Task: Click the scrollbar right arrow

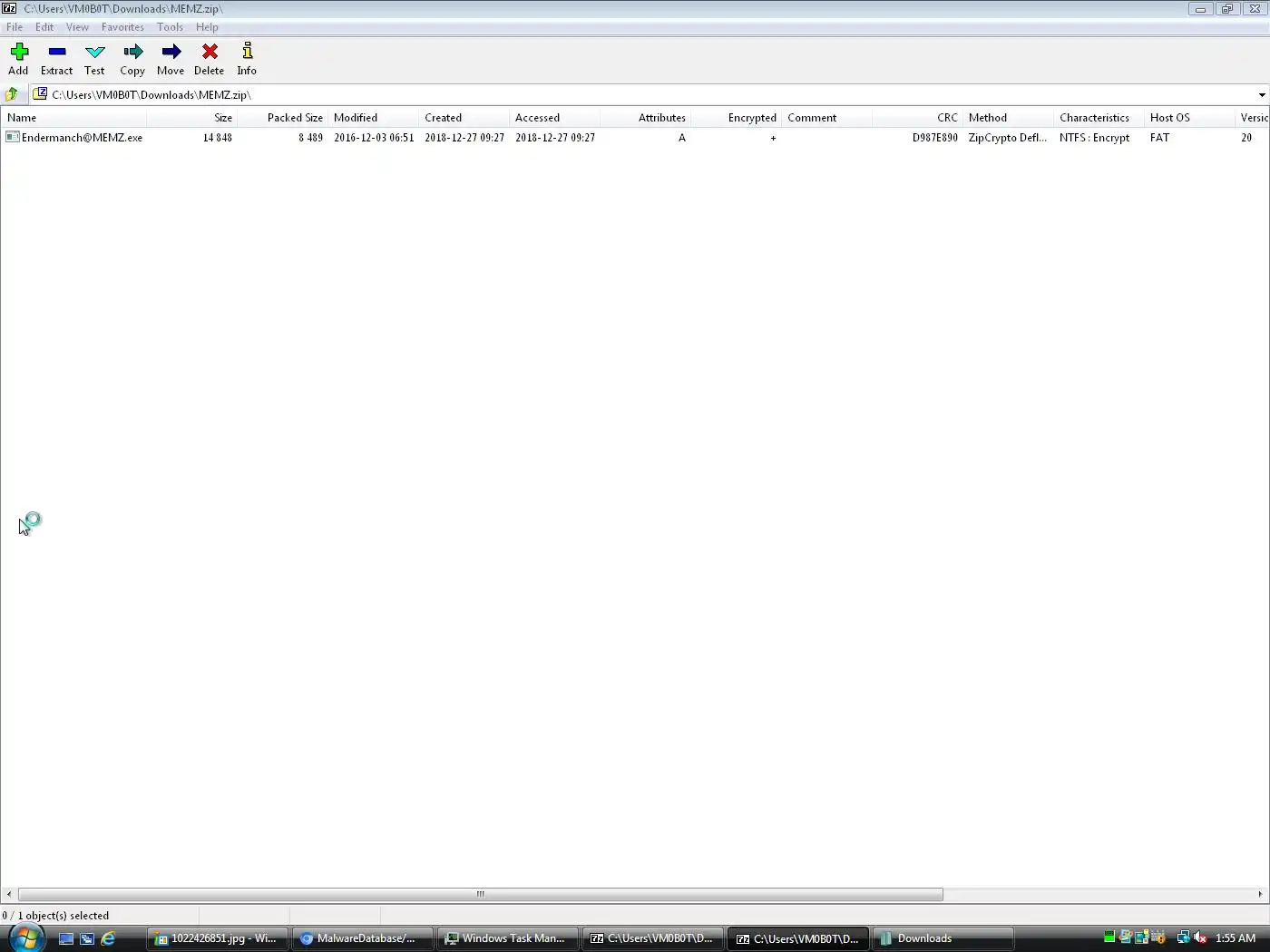Action: 1260,894
